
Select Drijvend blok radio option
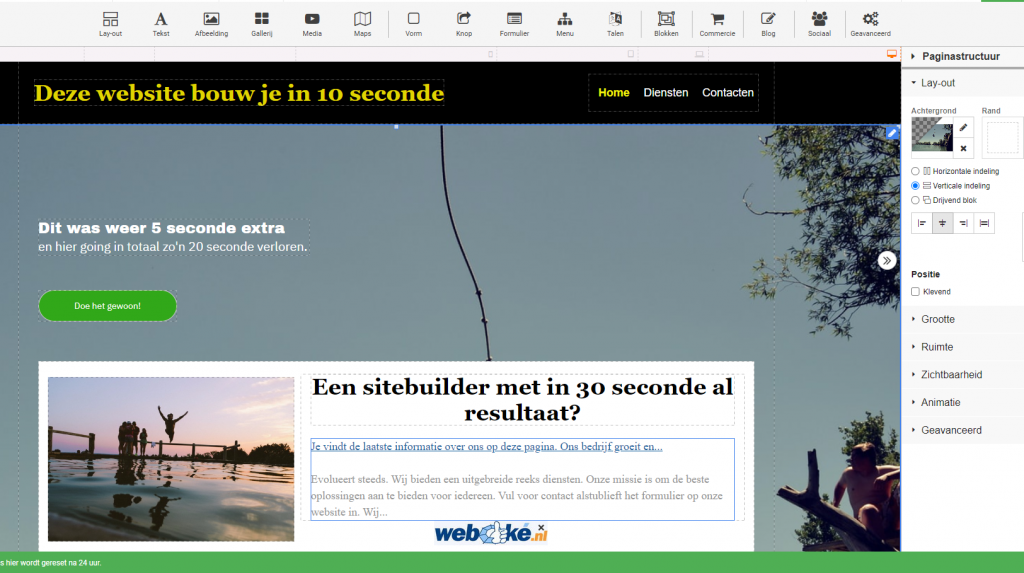pos(915,200)
